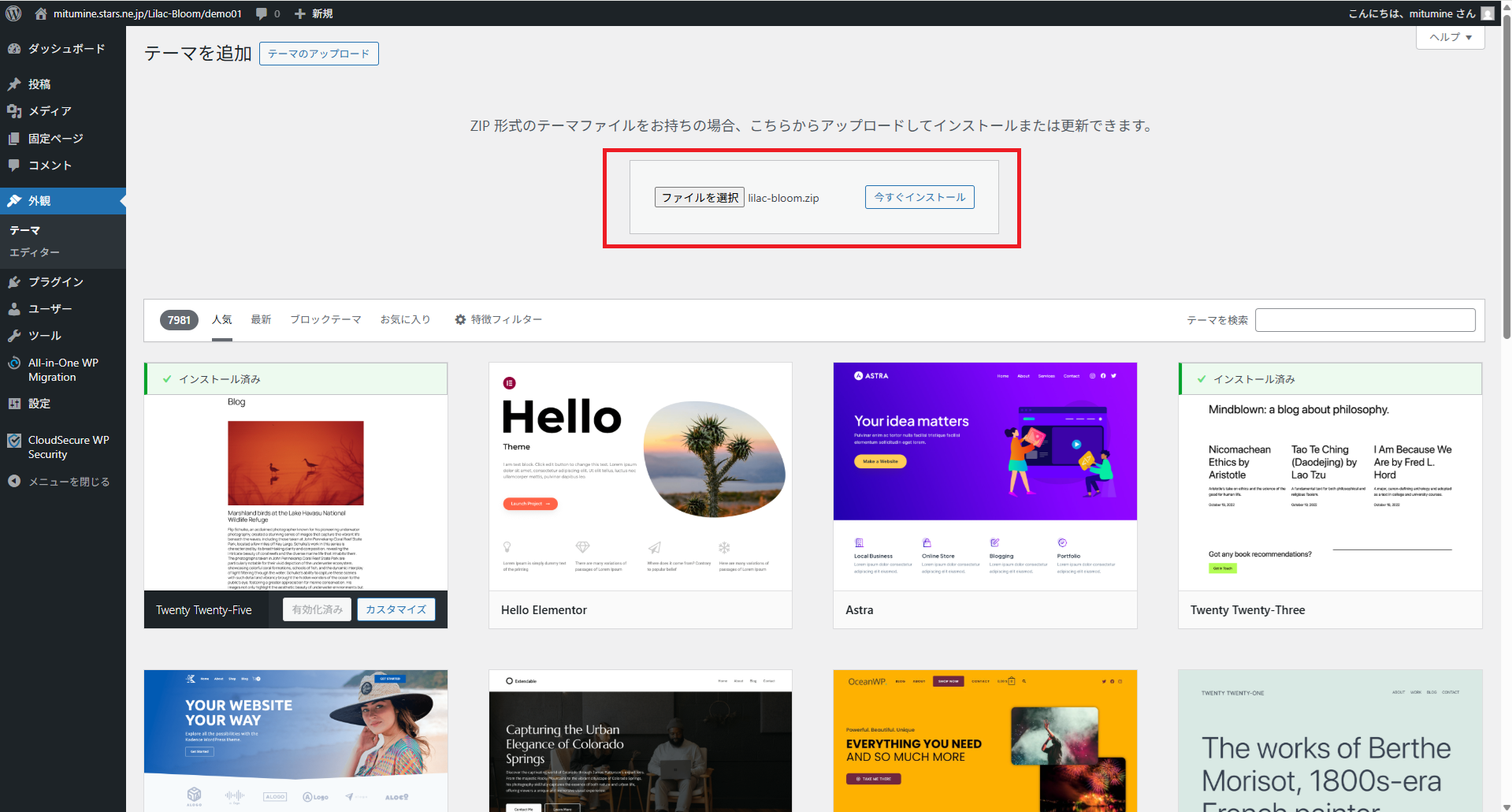
Task: Switch to the 最新 themes tab
Action: (x=261, y=319)
